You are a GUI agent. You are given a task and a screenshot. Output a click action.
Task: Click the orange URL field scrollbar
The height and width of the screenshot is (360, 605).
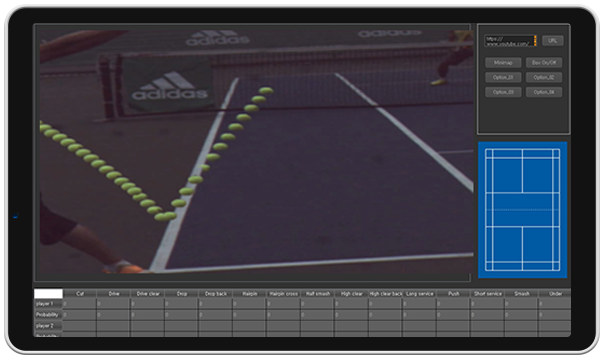(535, 41)
